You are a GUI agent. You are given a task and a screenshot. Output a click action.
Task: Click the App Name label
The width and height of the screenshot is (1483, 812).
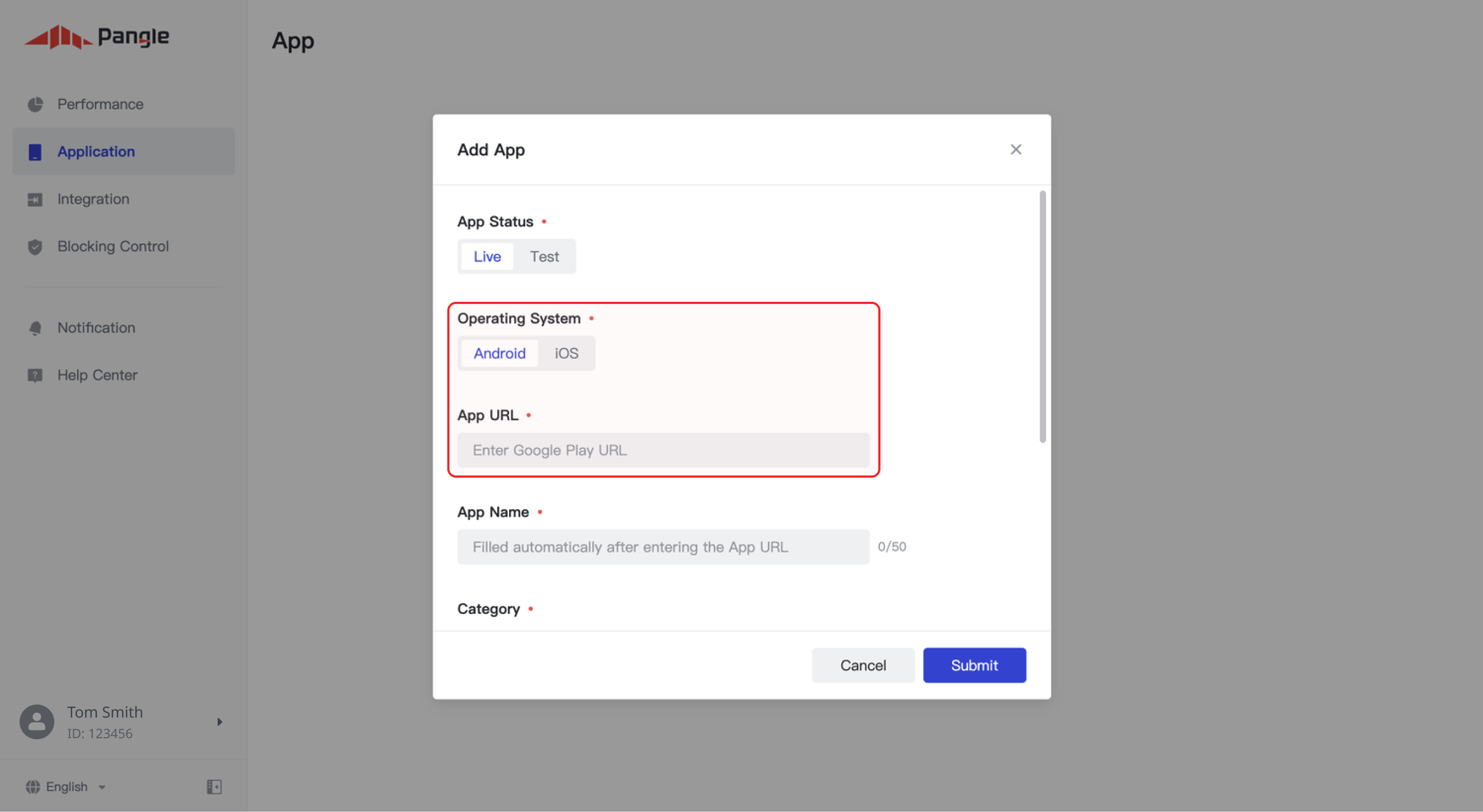493,512
